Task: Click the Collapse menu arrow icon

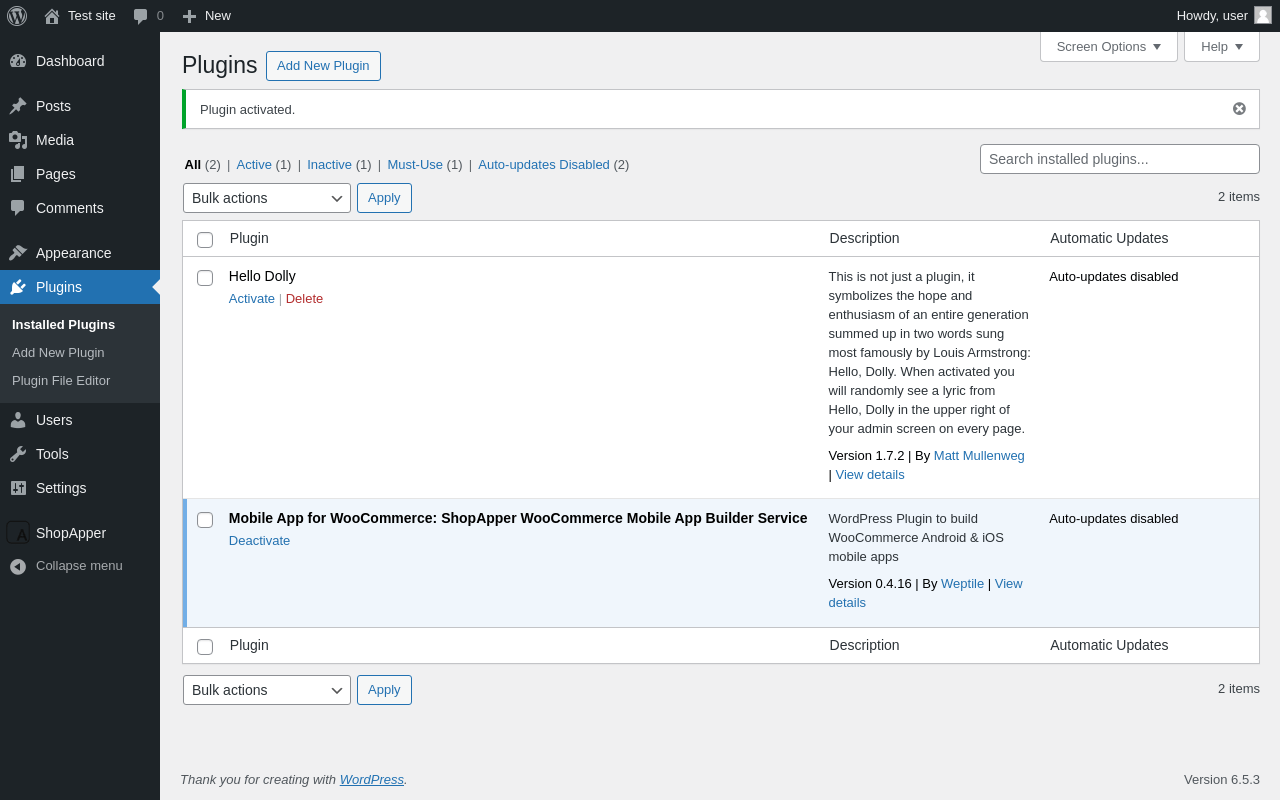Action: click(x=18, y=566)
